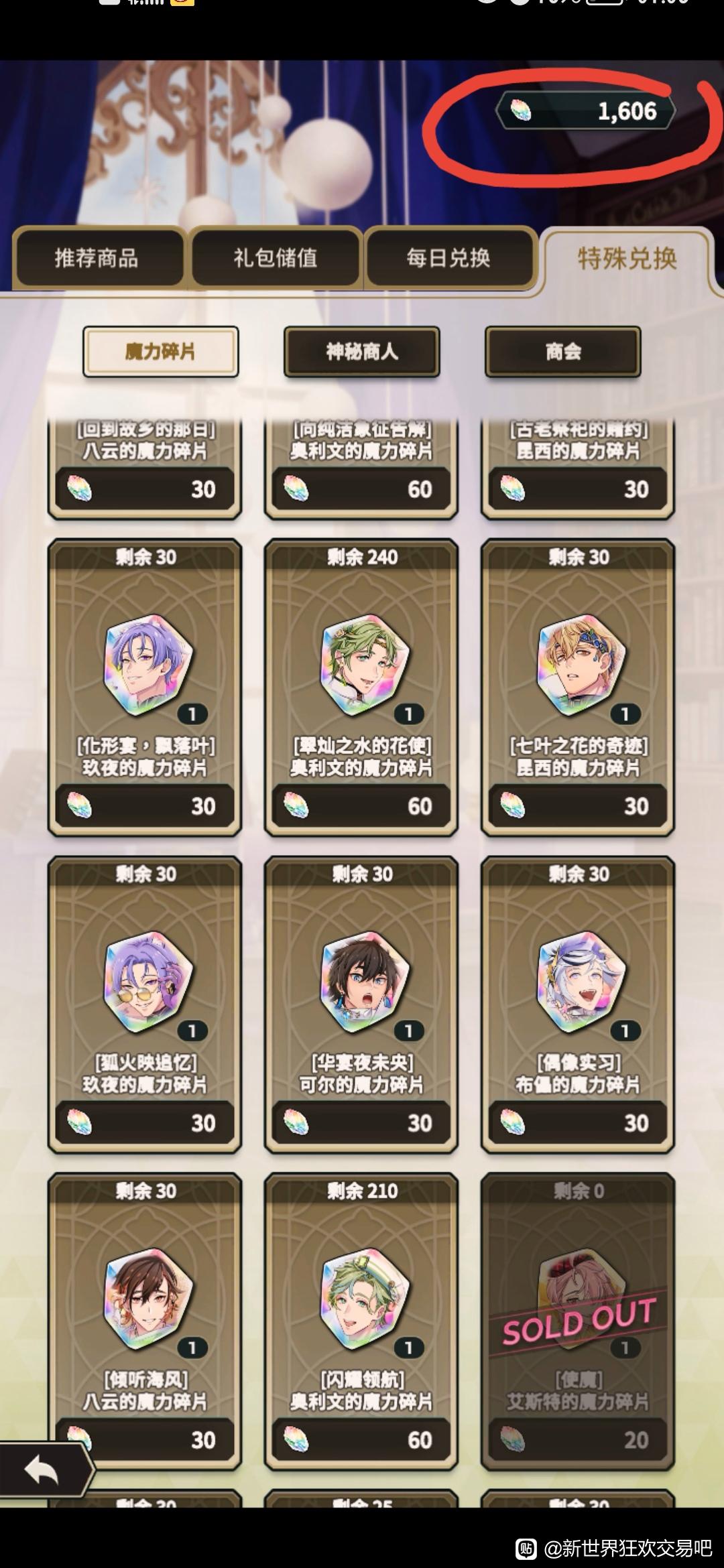Viewport: 724px width, 1568px height.
Task: Open the 礼包储值 tab
Action: (x=276, y=258)
